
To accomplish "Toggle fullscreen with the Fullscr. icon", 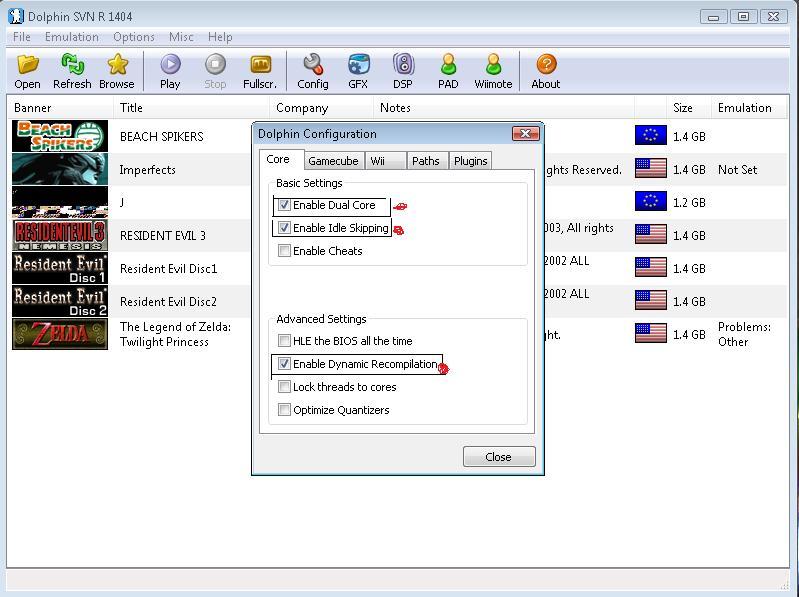I will pyautogui.click(x=260, y=64).
